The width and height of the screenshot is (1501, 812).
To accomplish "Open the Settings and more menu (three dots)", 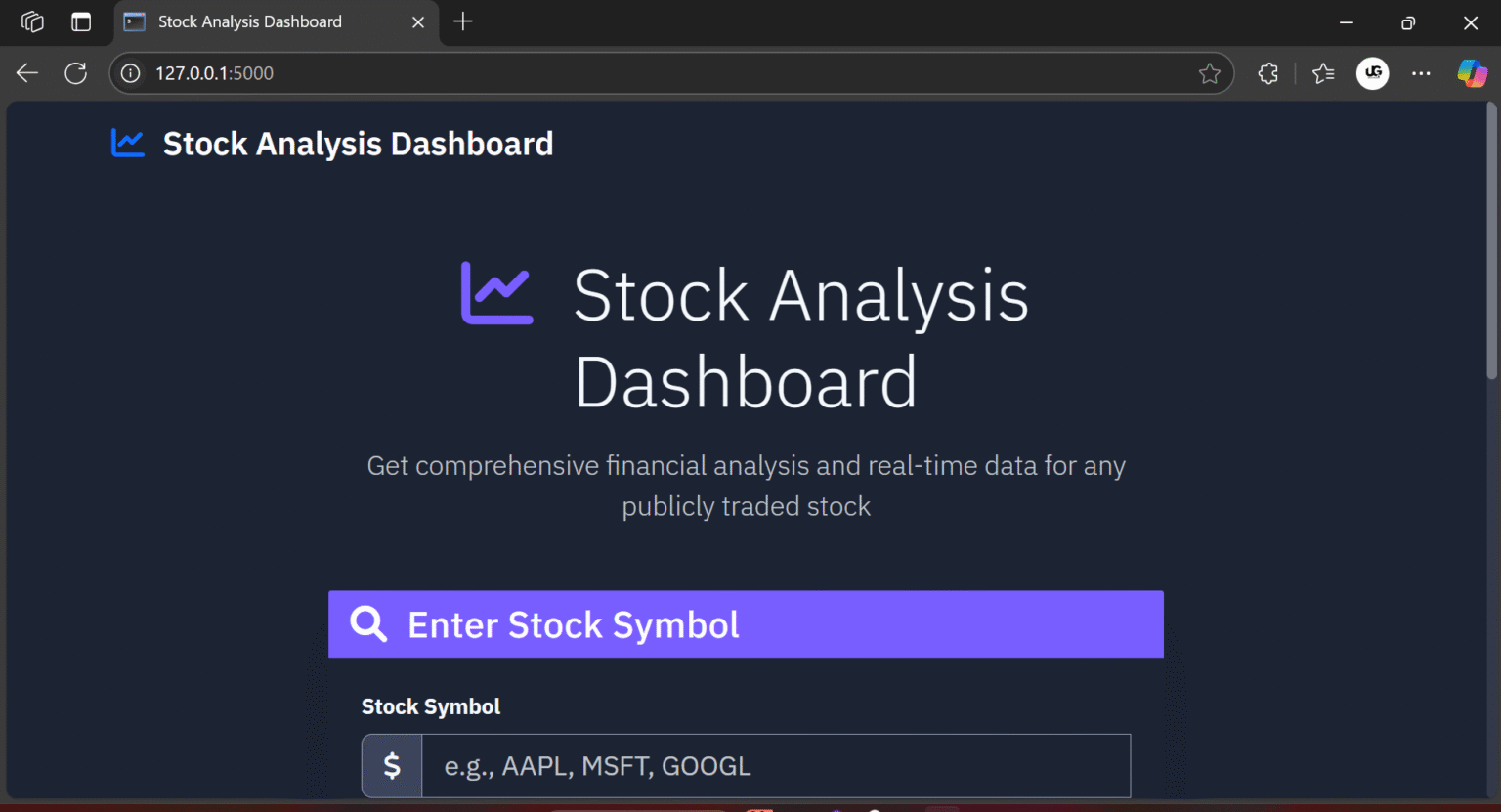I will click(x=1421, y=72).
